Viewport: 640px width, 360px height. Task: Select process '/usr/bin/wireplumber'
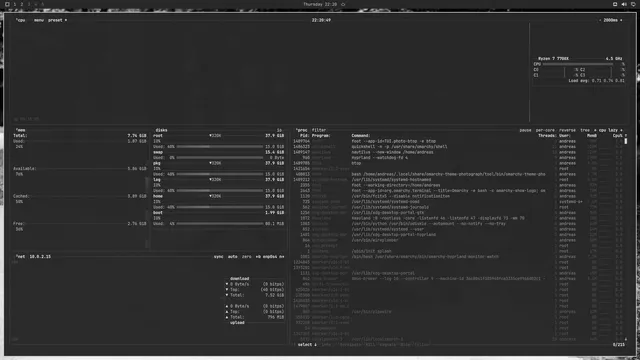tap(459, 240)
